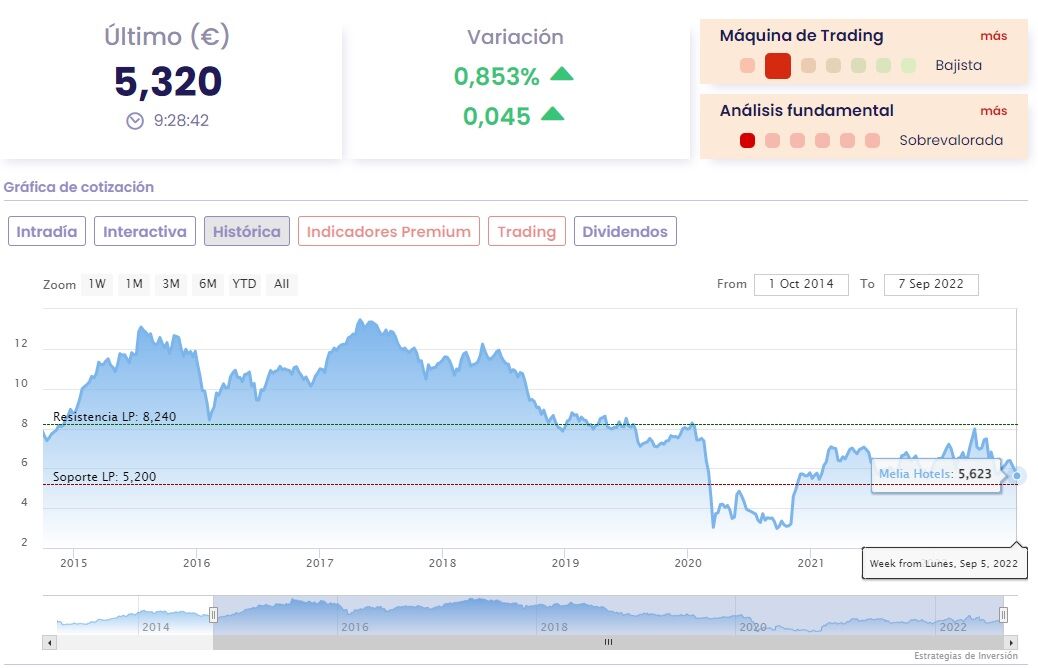The height and width of the screenshot is (668, 1038).
Task: Click the left navigator range handle
Action: (x=213, y=615)
